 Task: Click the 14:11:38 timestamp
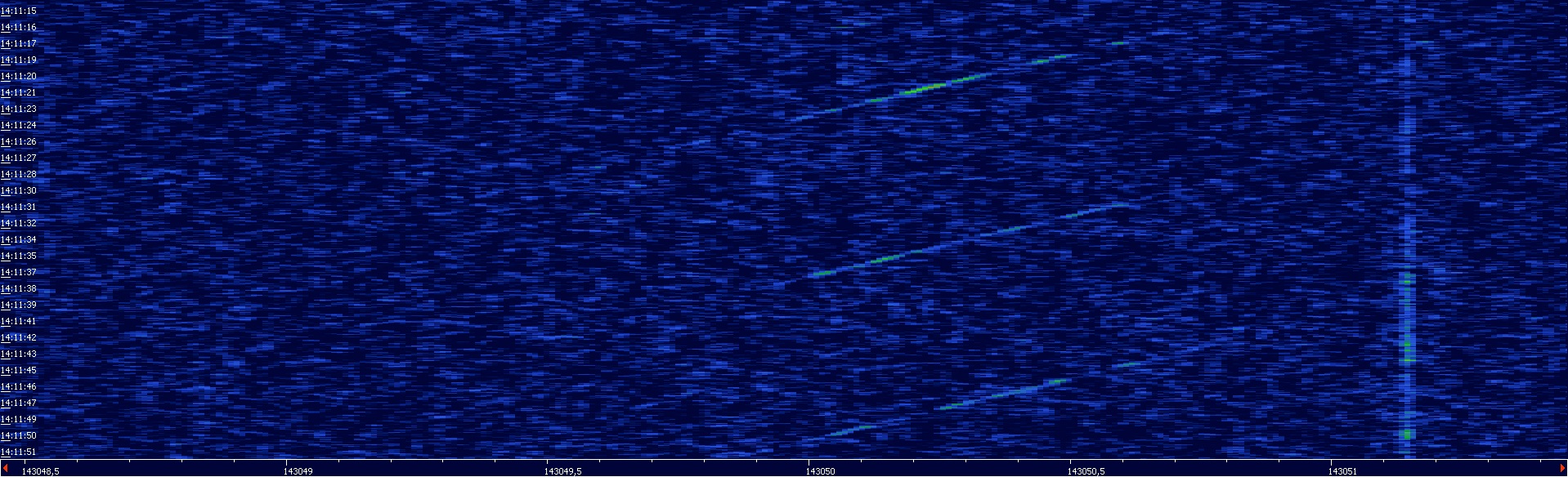[19, 288]
